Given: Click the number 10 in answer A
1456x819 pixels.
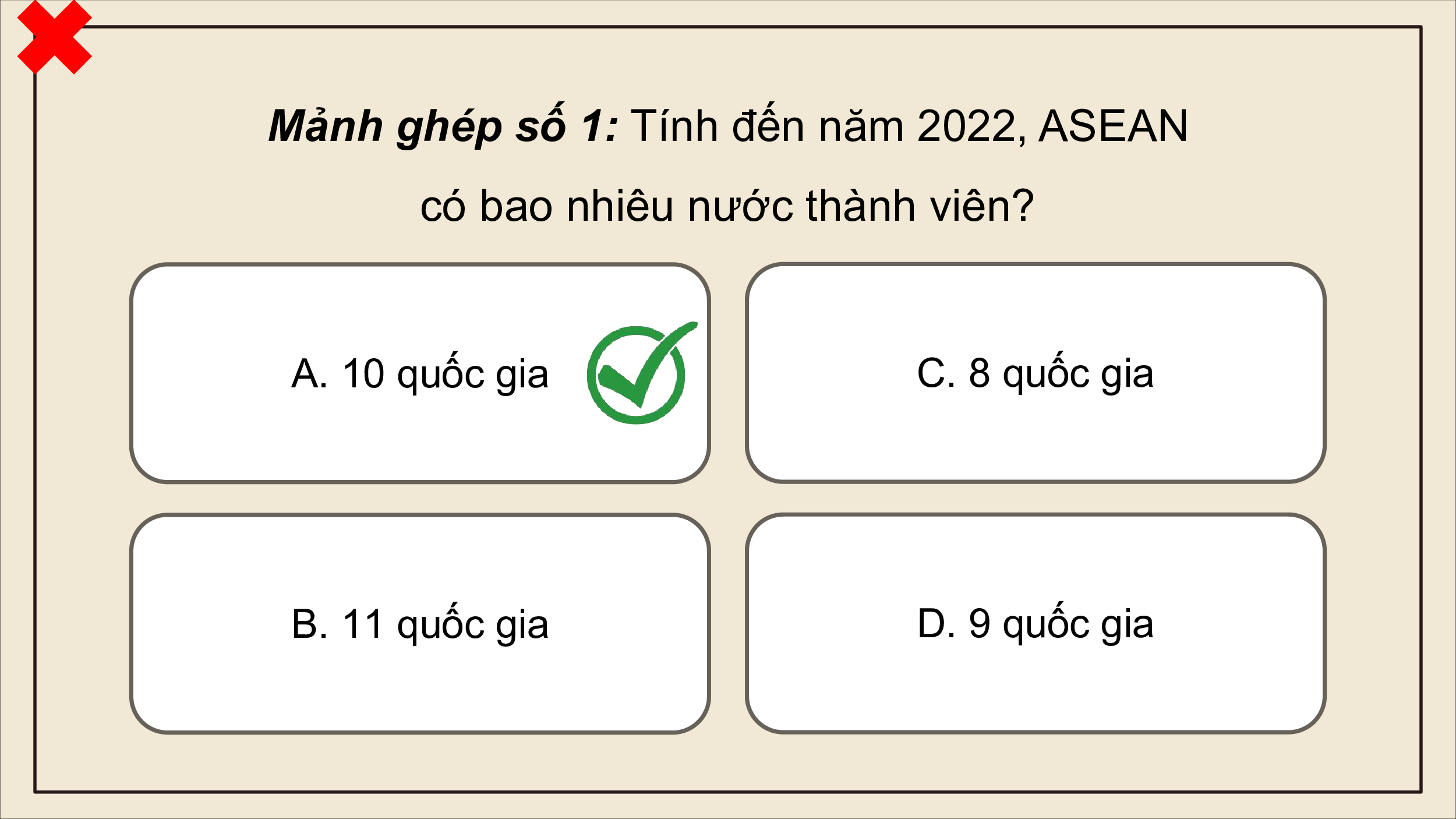Looking at the screenshot, I should click(363, 373).
